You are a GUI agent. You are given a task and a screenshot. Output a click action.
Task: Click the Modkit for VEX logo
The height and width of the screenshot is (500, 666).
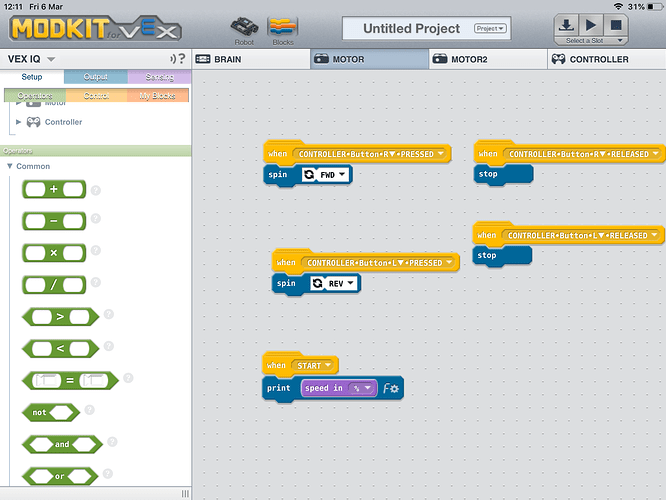95,29
